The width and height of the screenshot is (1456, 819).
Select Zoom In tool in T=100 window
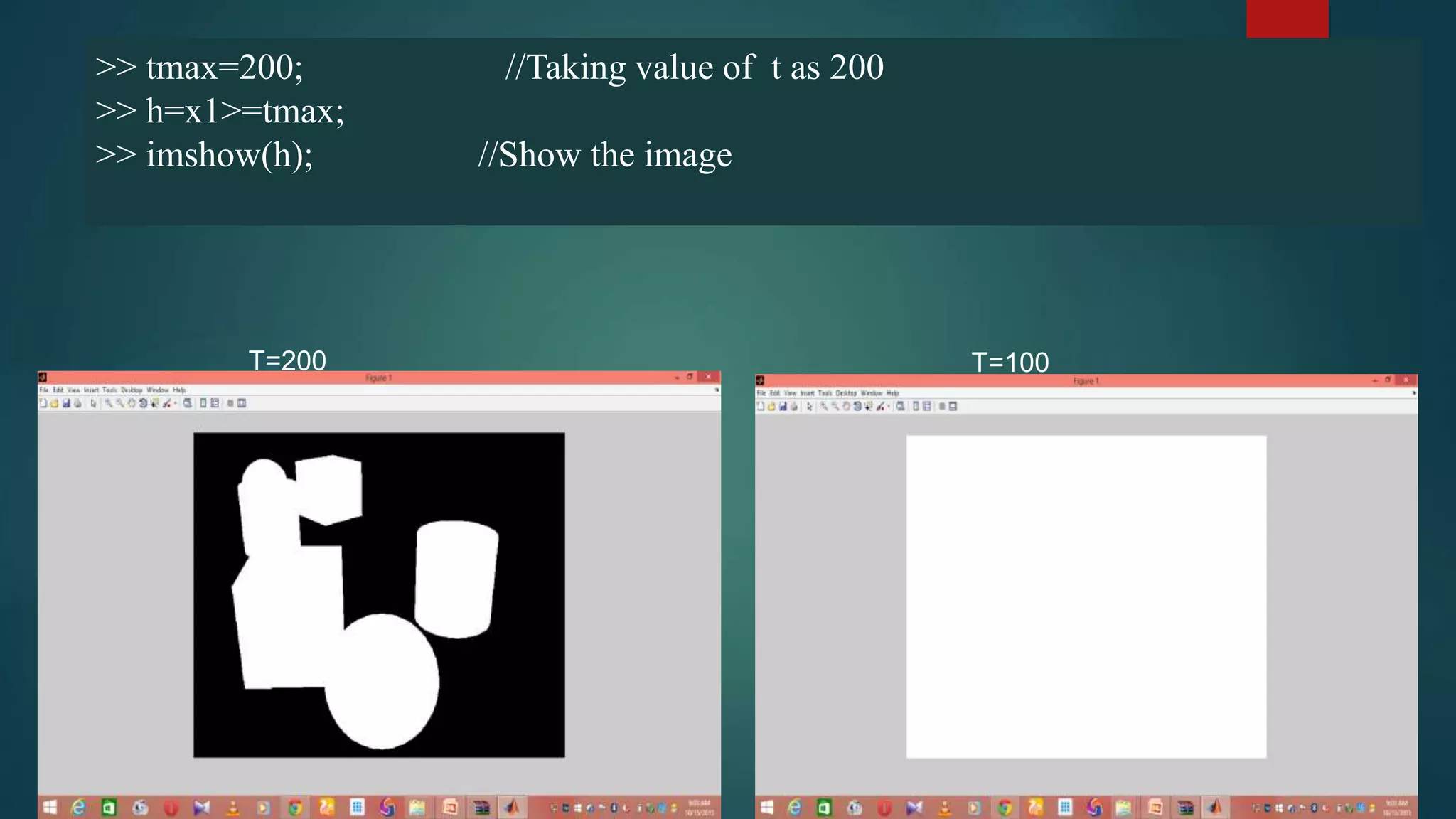tap(824, 406)
